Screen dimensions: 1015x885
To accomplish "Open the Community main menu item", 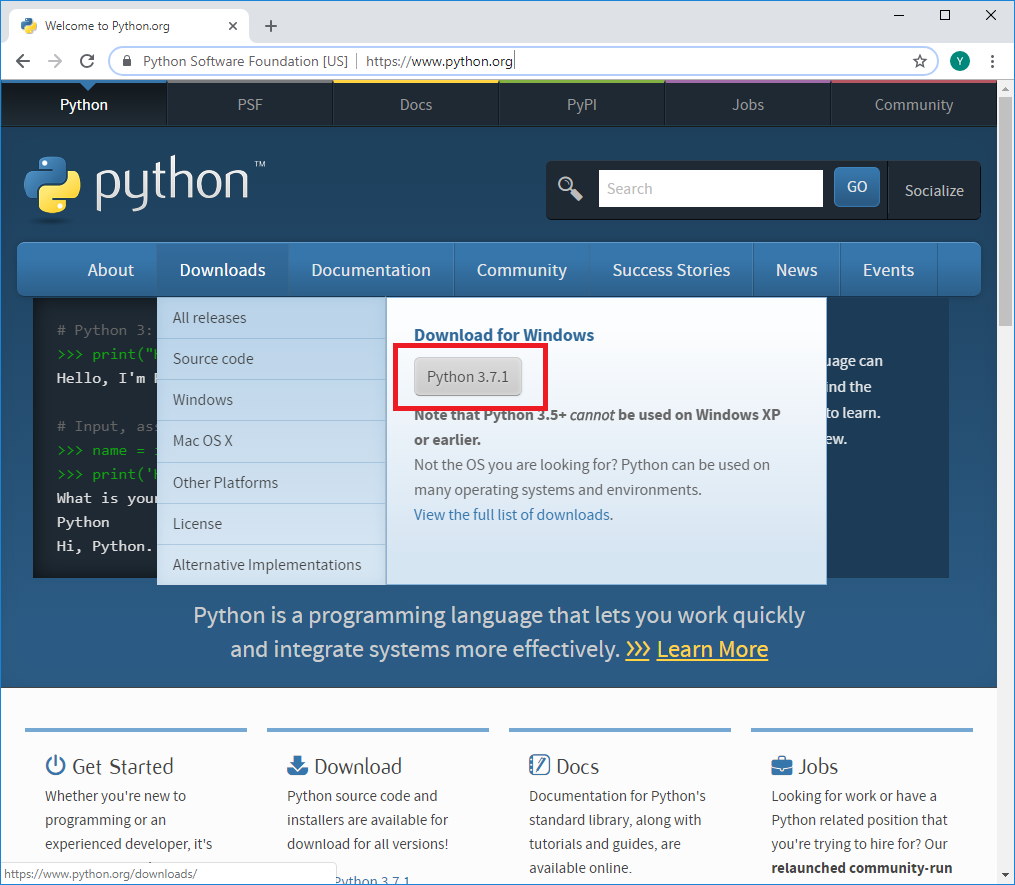I will click(x=522, y=270).
